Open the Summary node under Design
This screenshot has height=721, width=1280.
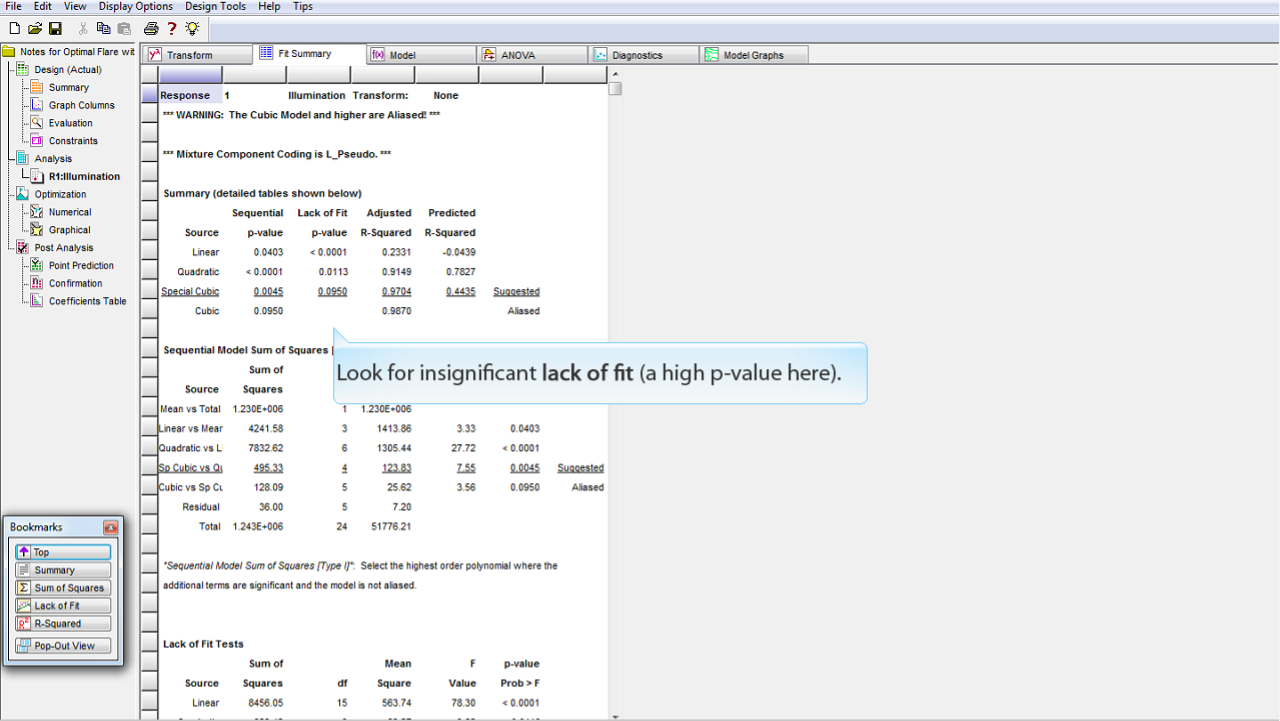(x=60, y=88)
